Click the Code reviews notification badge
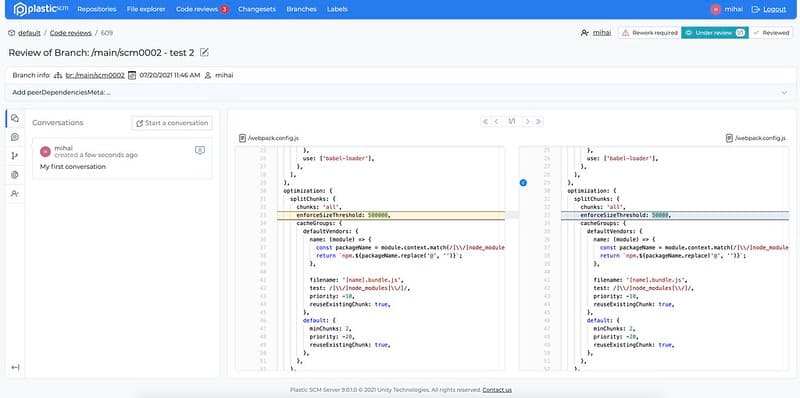Viewport: 800px width, 398px height. pyautogui.click(x=224, y=9)
